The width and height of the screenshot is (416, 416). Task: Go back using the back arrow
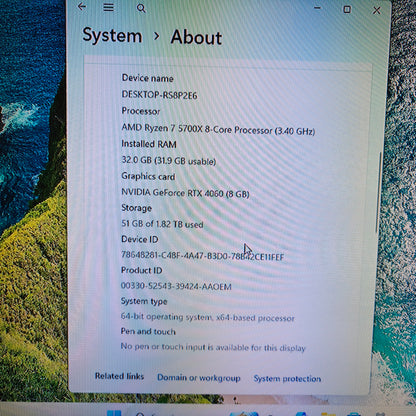(82, 6)
